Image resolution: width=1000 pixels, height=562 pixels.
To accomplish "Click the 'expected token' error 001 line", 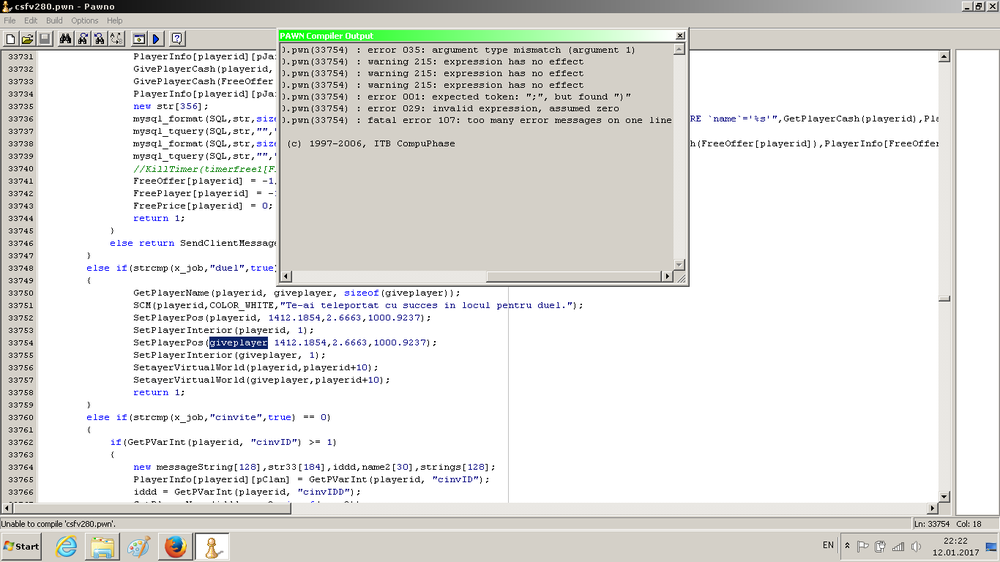I will click(457, 97).
